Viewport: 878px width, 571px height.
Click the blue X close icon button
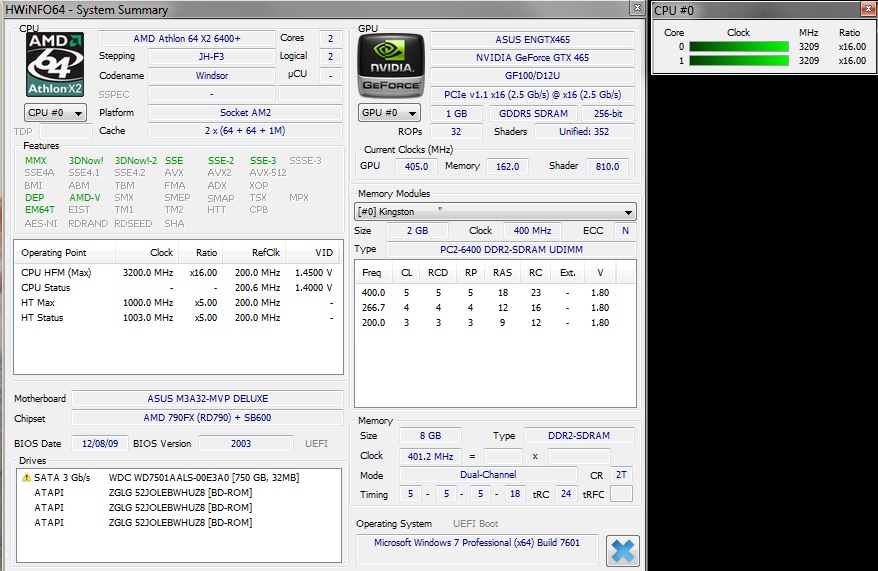coord(622,550)
